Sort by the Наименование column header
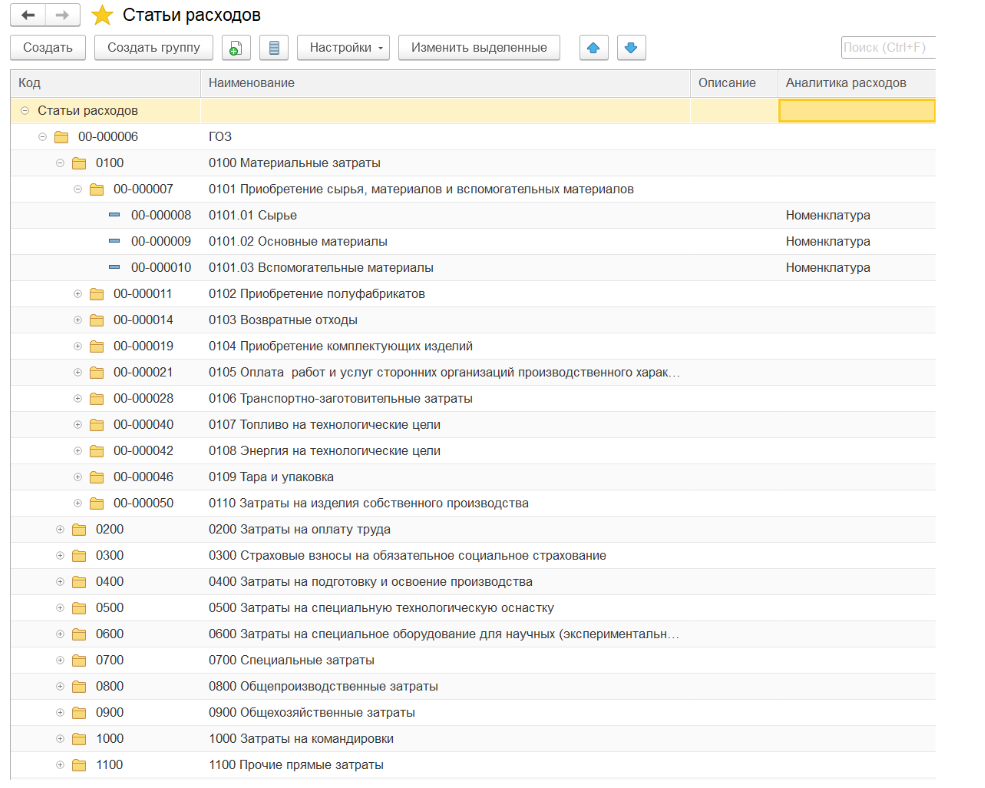The width and height of the screenshot is (985, 788). point(445,83)
